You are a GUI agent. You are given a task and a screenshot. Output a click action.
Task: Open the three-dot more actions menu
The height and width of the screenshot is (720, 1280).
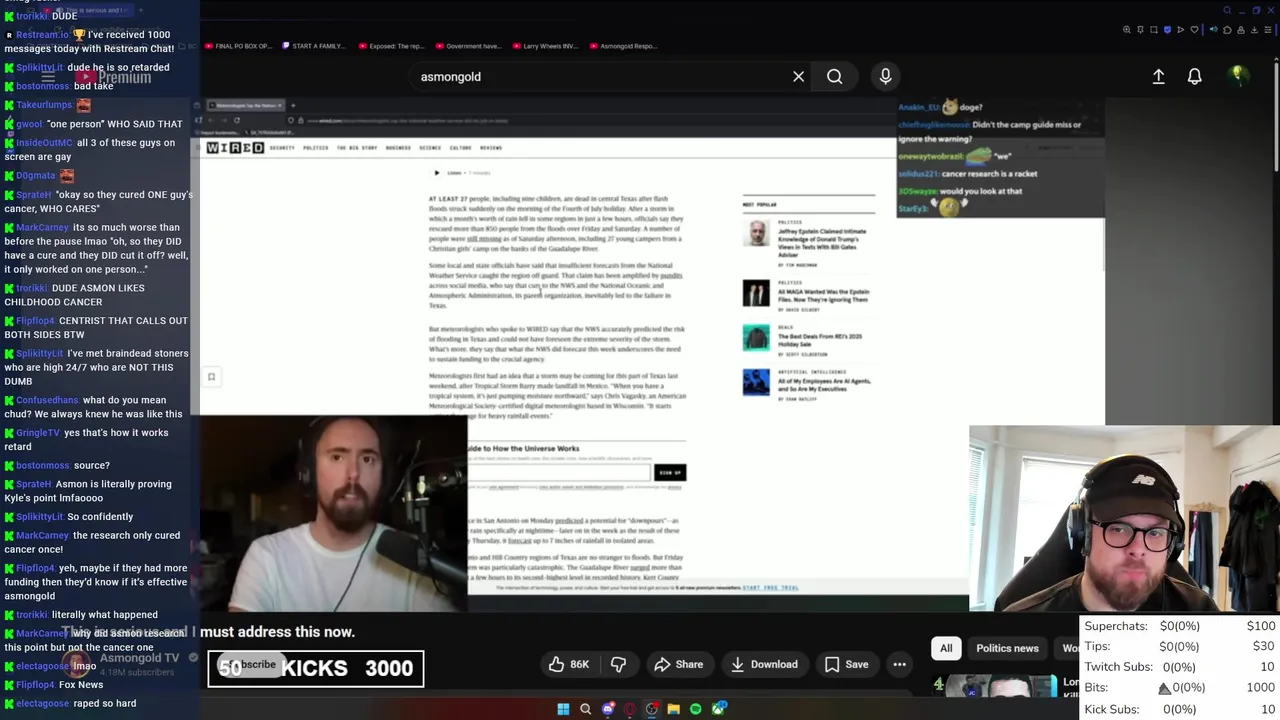coord(899,664)
